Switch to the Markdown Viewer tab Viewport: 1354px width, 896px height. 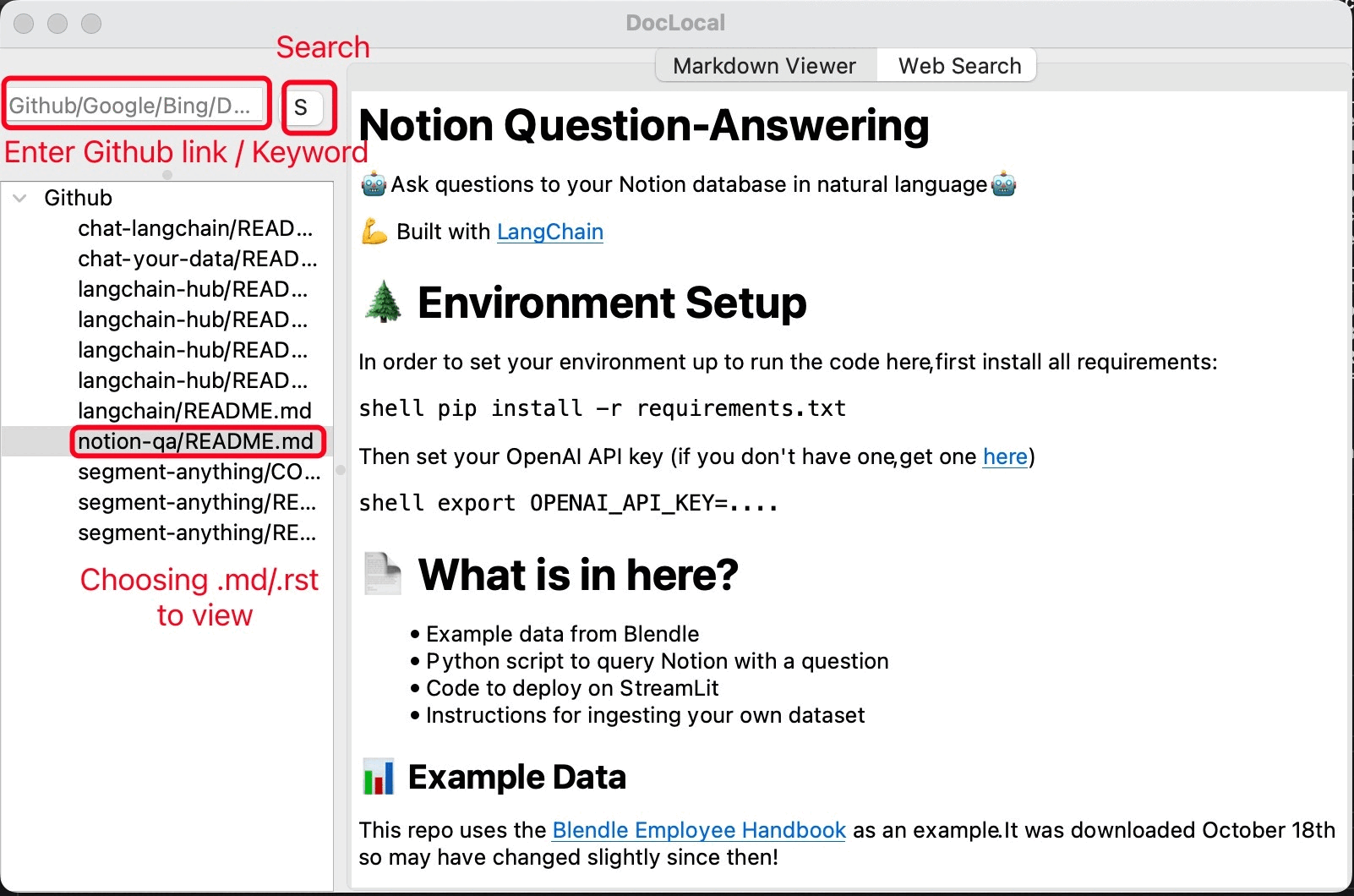764,66
